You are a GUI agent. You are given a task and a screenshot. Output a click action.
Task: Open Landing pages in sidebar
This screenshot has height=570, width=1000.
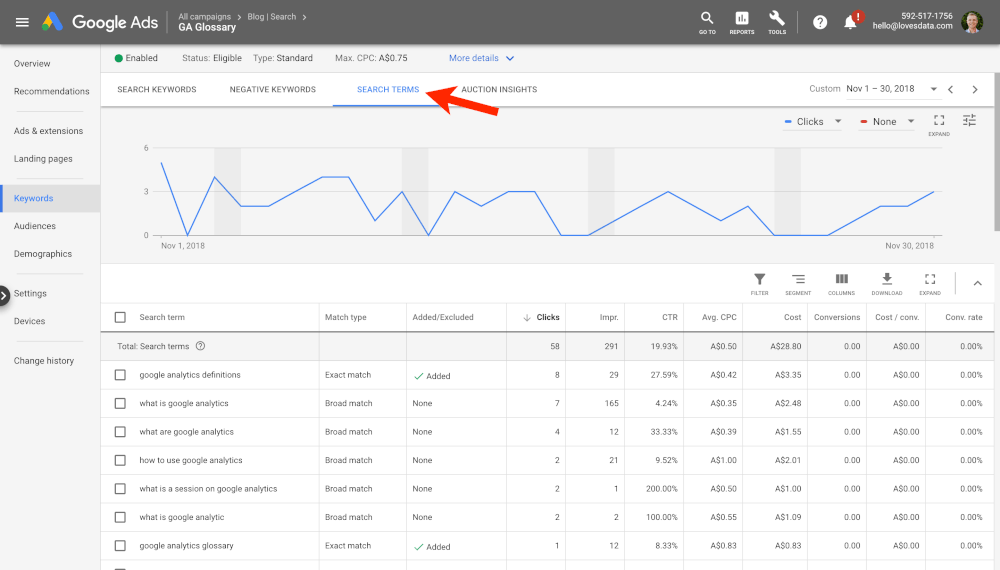pos(43,159)
